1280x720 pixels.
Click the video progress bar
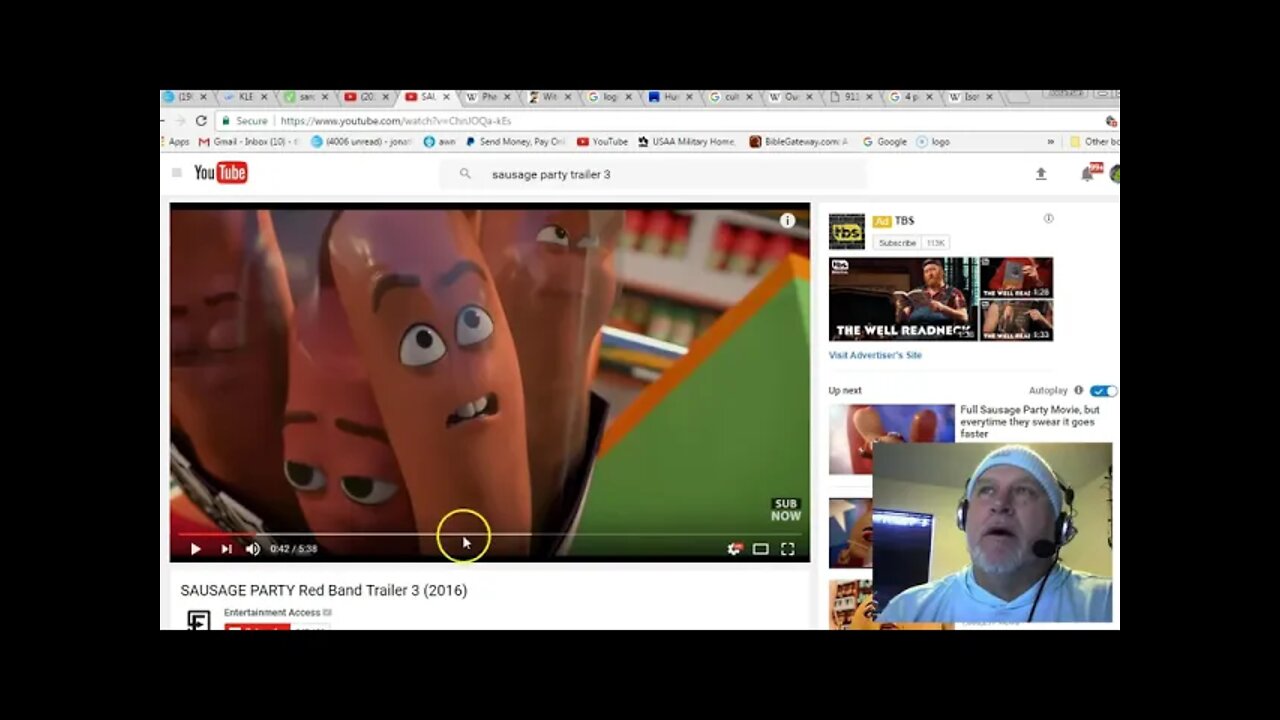click(488, 534)
